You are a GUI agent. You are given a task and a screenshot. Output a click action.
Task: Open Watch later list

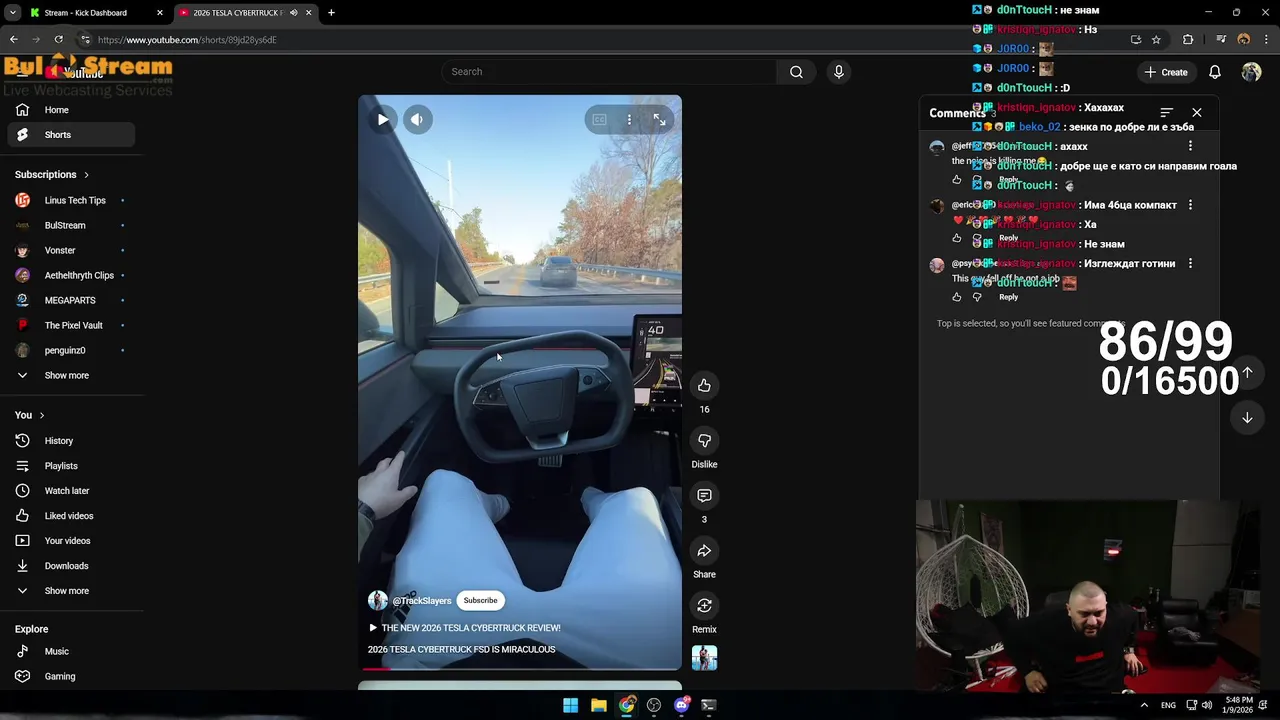point(70,491)
